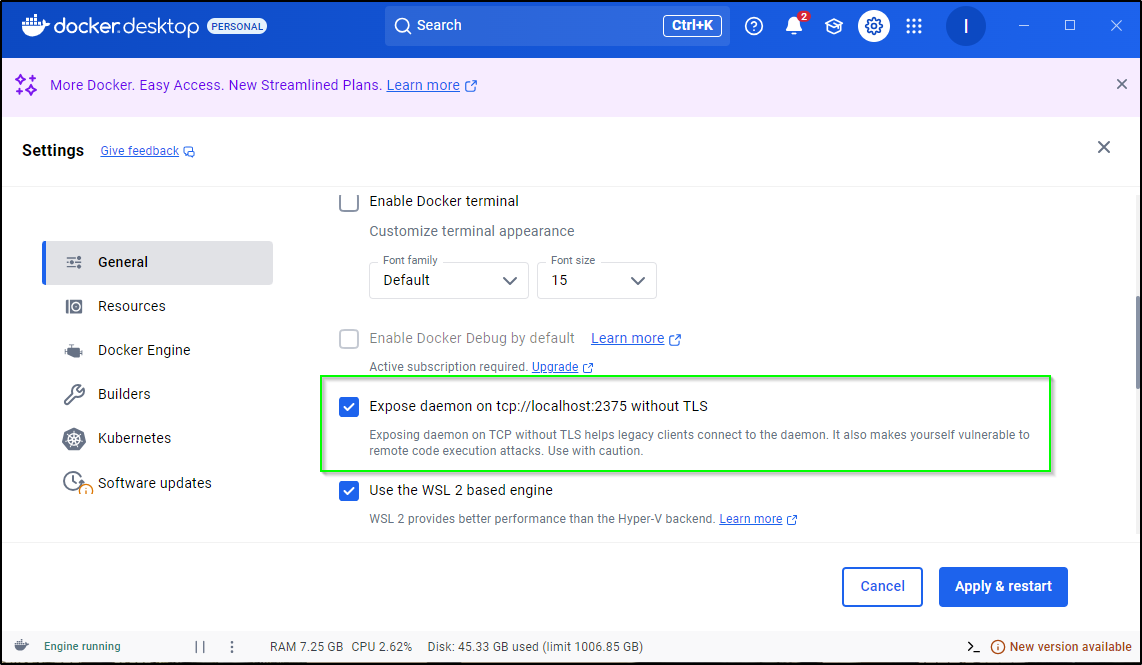Click the pause engine icon in status bar
Image resolution: width=1142 pixels, height=665 pixels.
pyautogui.click(x=200, y=647)
